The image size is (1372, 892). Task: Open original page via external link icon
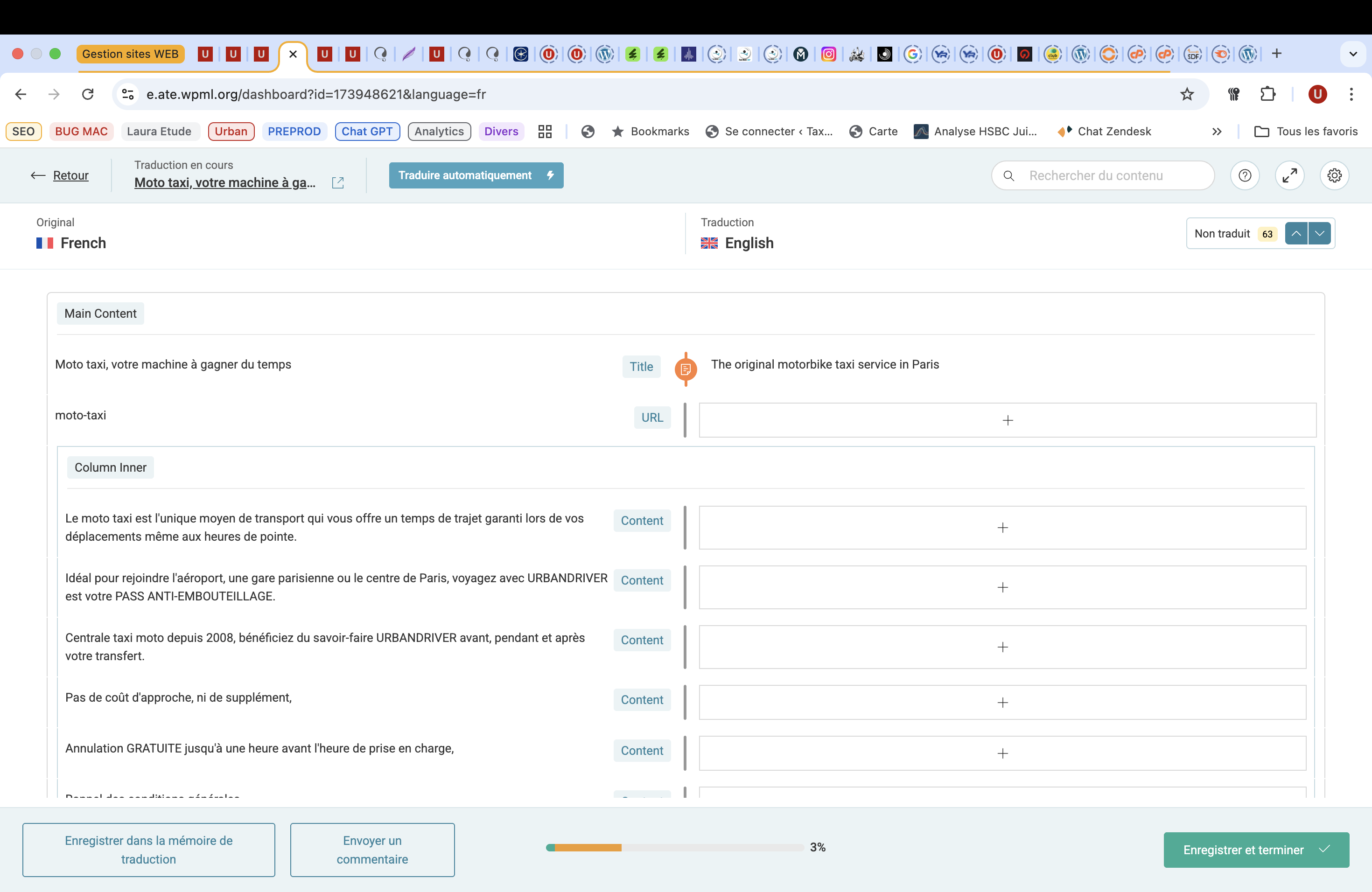point(338,183)
